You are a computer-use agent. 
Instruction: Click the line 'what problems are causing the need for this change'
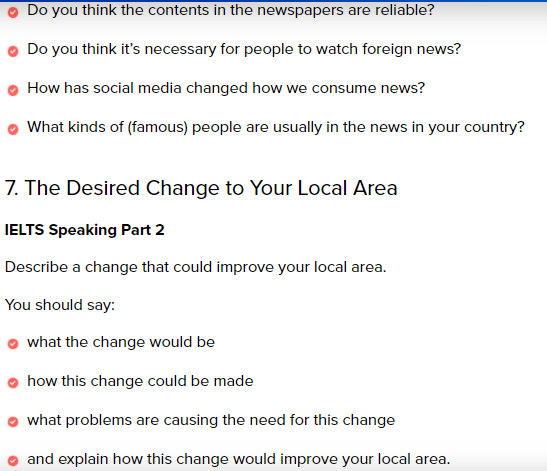(211, 420)
